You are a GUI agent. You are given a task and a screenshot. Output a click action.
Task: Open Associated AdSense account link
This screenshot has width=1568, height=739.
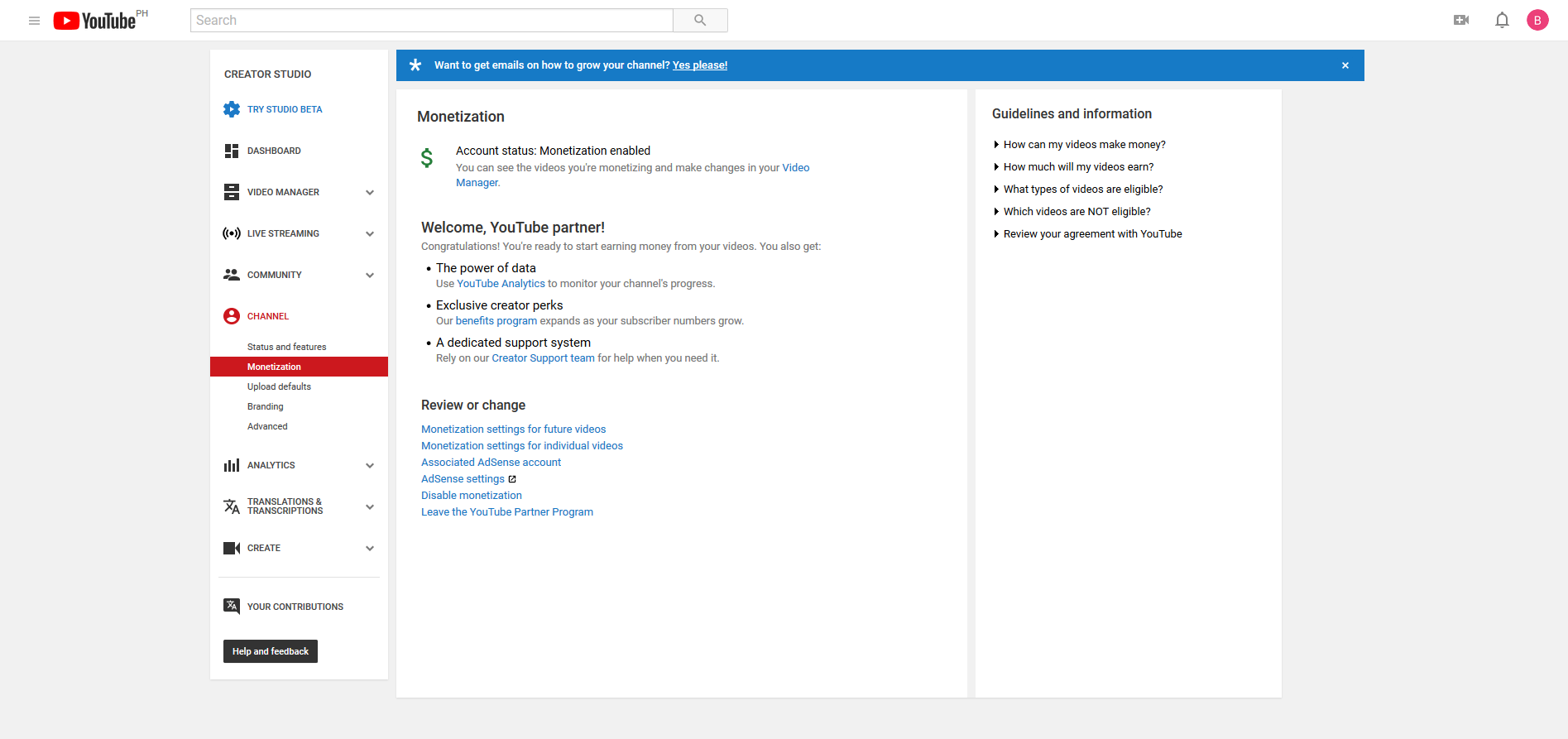491,463
